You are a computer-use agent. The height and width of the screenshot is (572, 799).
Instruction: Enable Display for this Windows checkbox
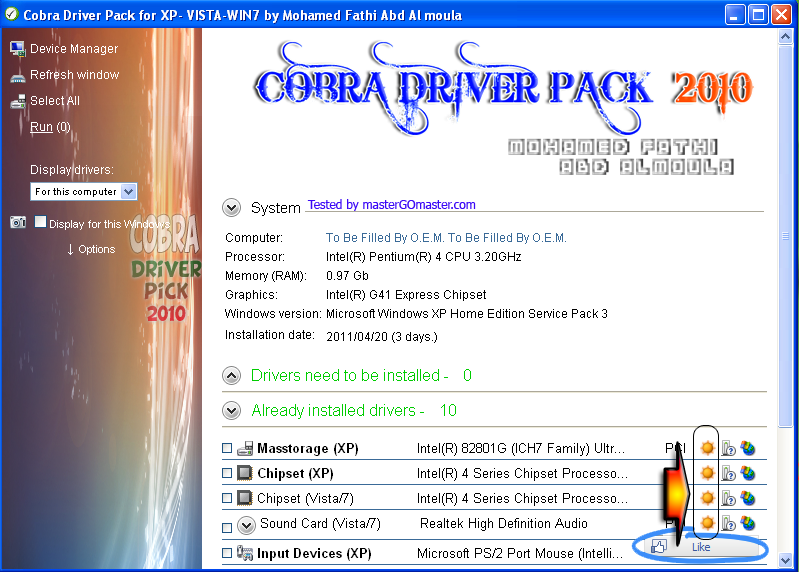[40, 222]
